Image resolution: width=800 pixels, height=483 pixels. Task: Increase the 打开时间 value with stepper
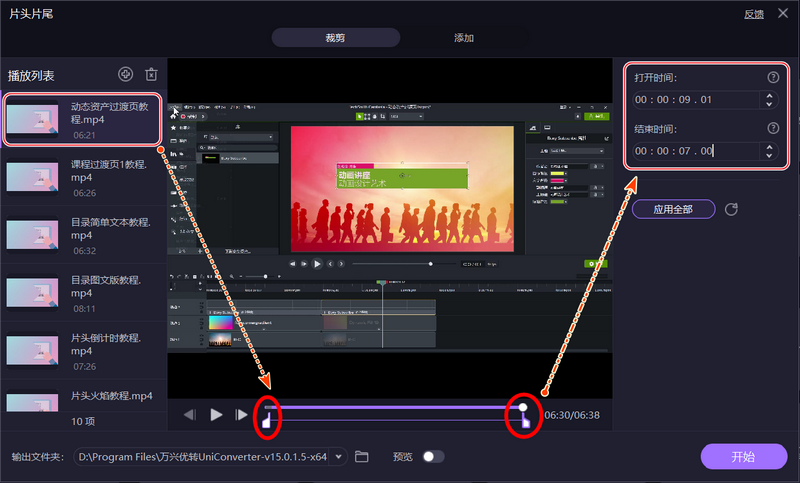768,96
